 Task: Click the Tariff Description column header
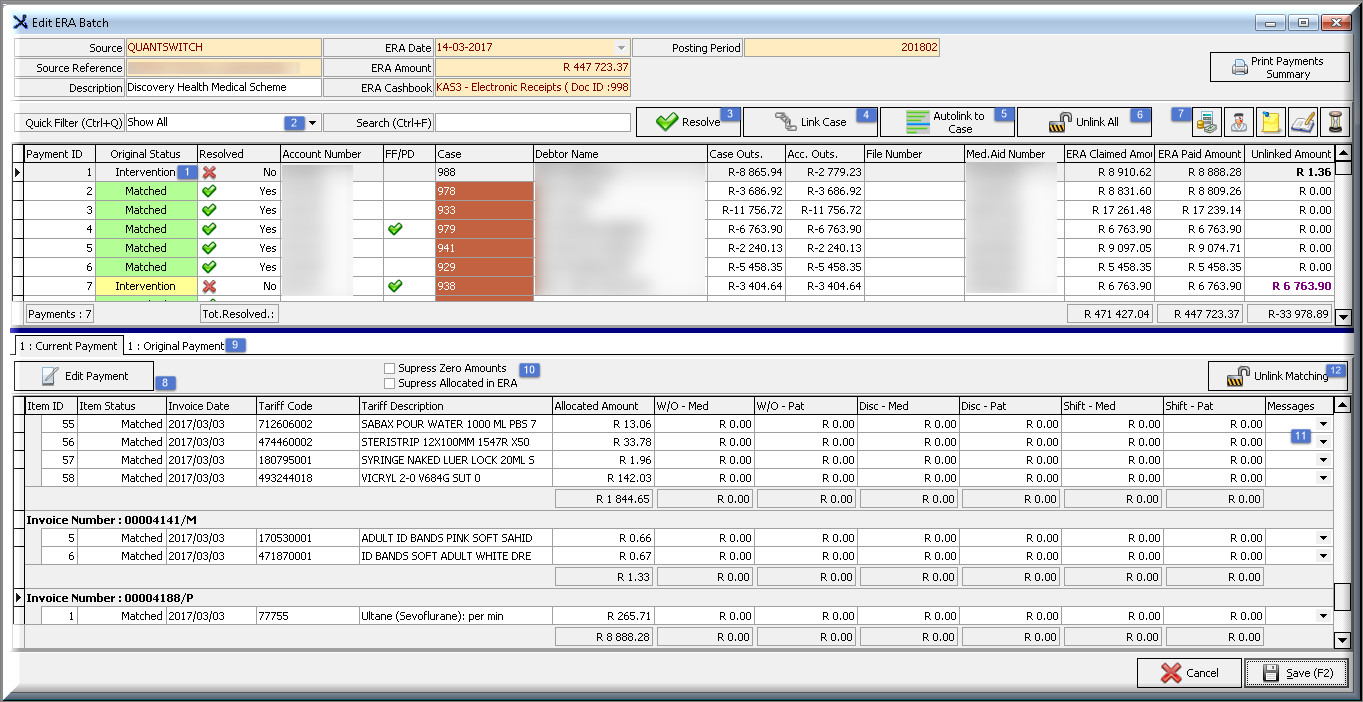456,406
